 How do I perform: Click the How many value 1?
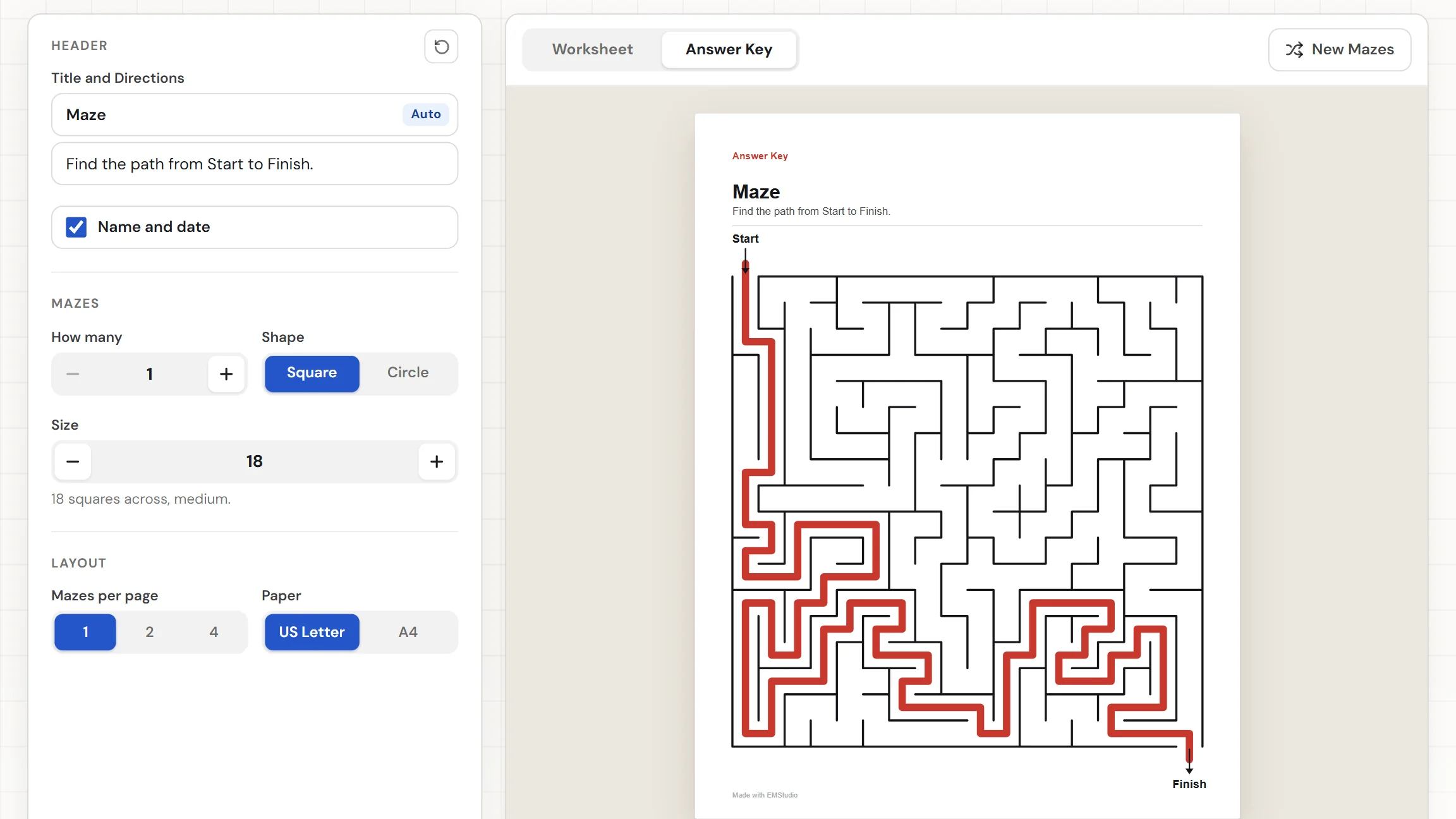[150, 373]
